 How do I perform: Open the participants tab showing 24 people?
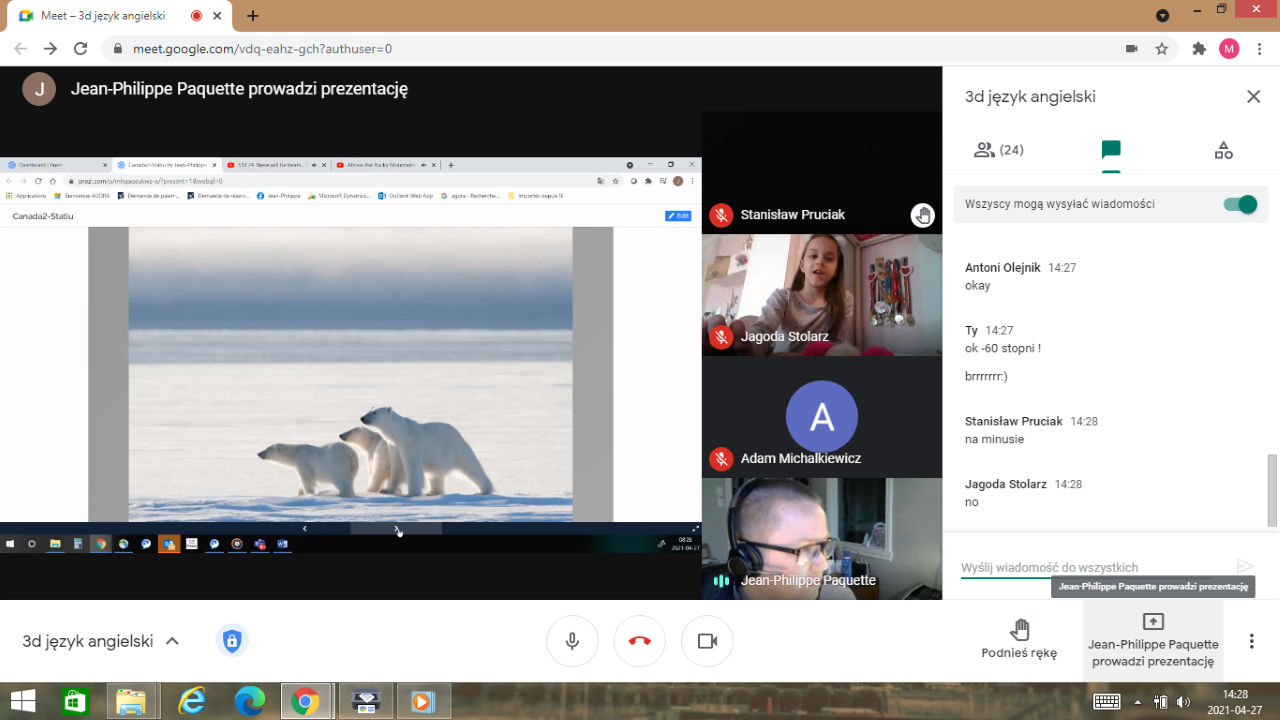point(998,150)
